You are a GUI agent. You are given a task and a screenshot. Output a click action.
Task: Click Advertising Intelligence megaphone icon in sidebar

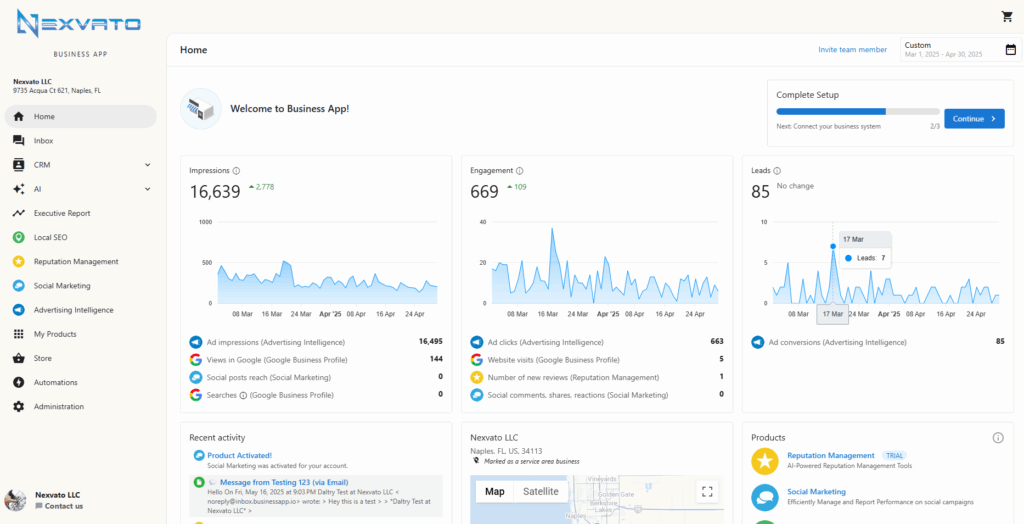(19, 310)
